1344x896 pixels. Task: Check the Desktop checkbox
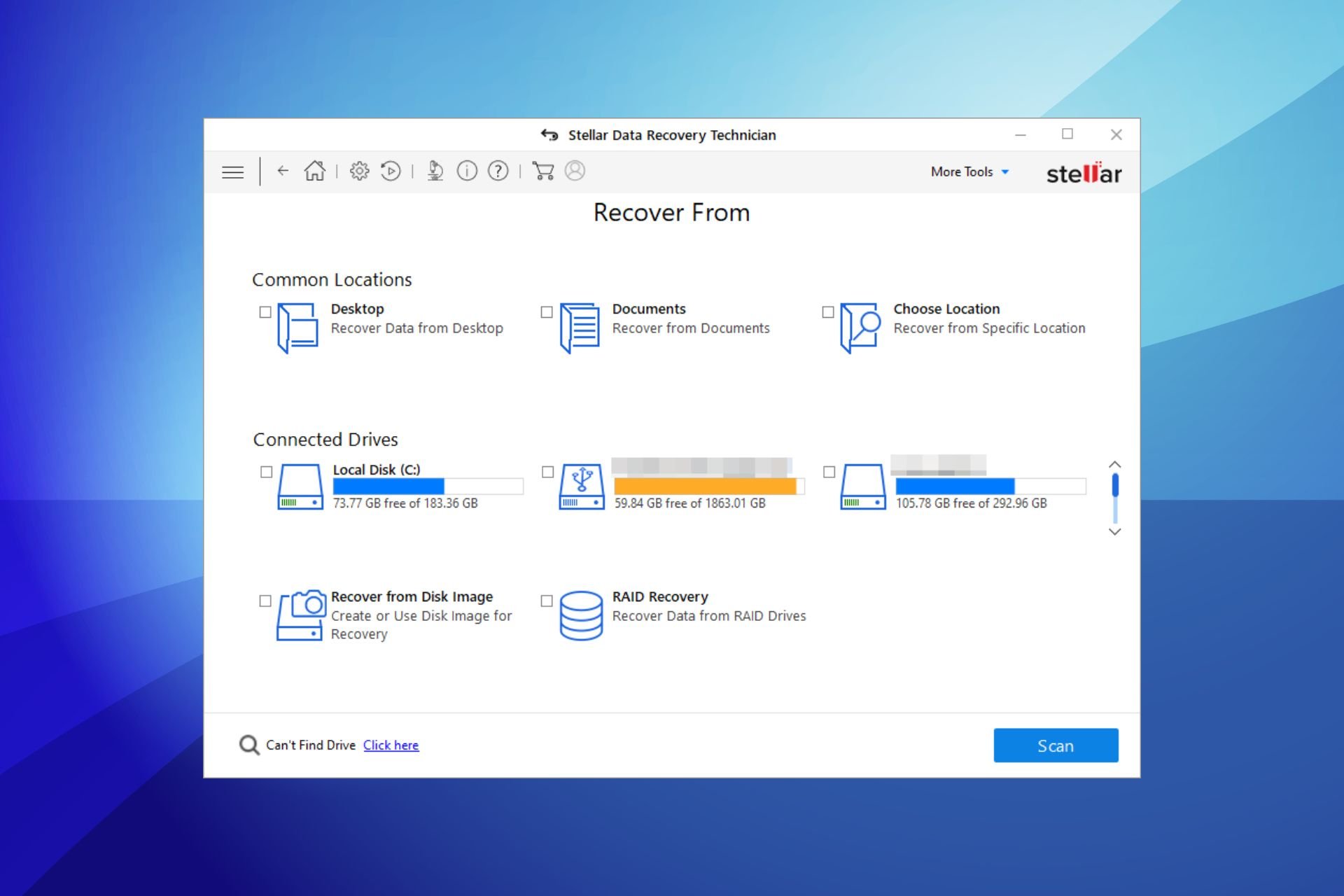[x=265, y=312]
